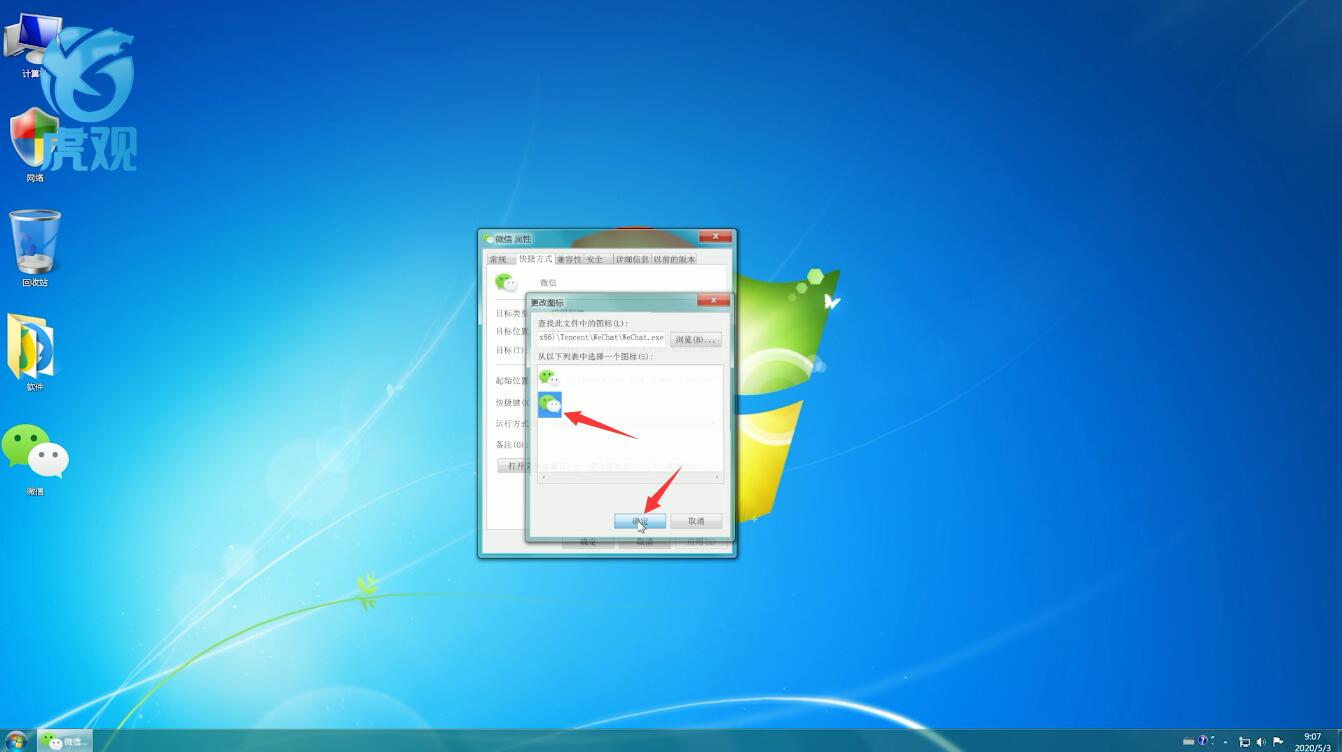Viewport: 1342px width, 752px height.
Task: Switch to the 快捷方式 tab
Action: 534,258
